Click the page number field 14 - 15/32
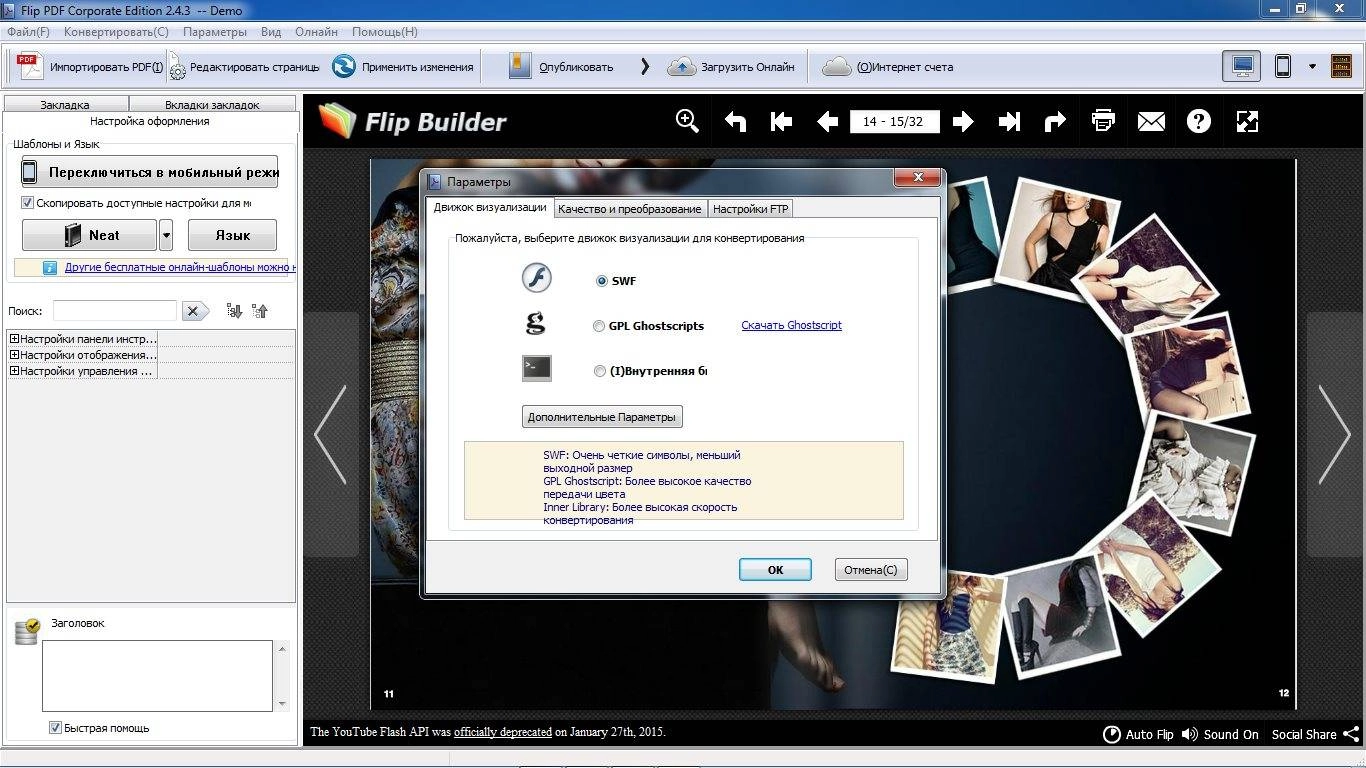Viewport: 1366px width, 768px height. point(894,121)
